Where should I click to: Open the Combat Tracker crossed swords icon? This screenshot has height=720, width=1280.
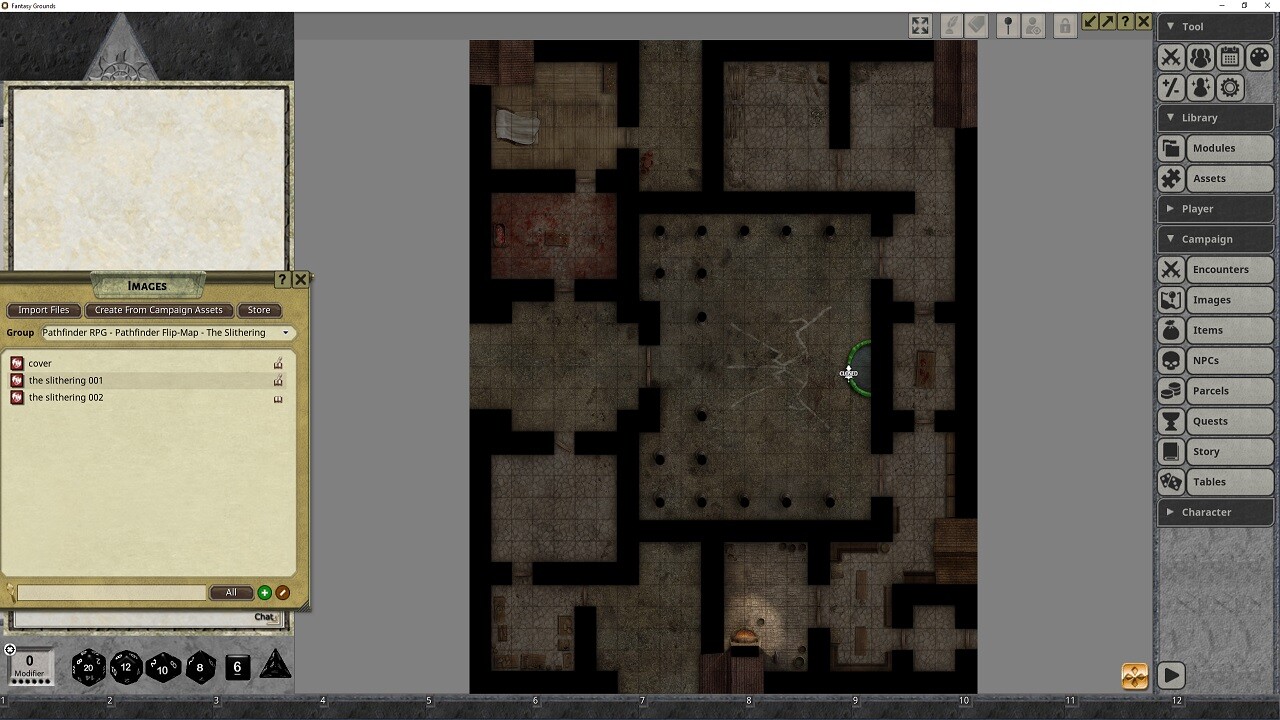click(x=1170, y=57)
